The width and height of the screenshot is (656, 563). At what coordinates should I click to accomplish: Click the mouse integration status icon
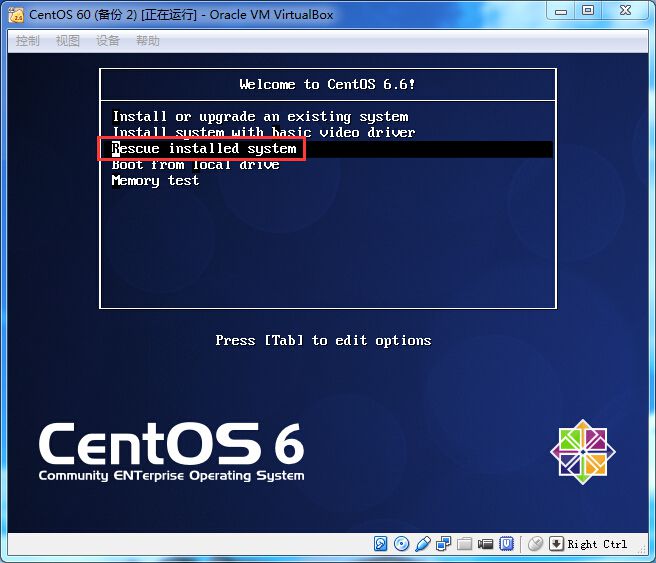535,544
